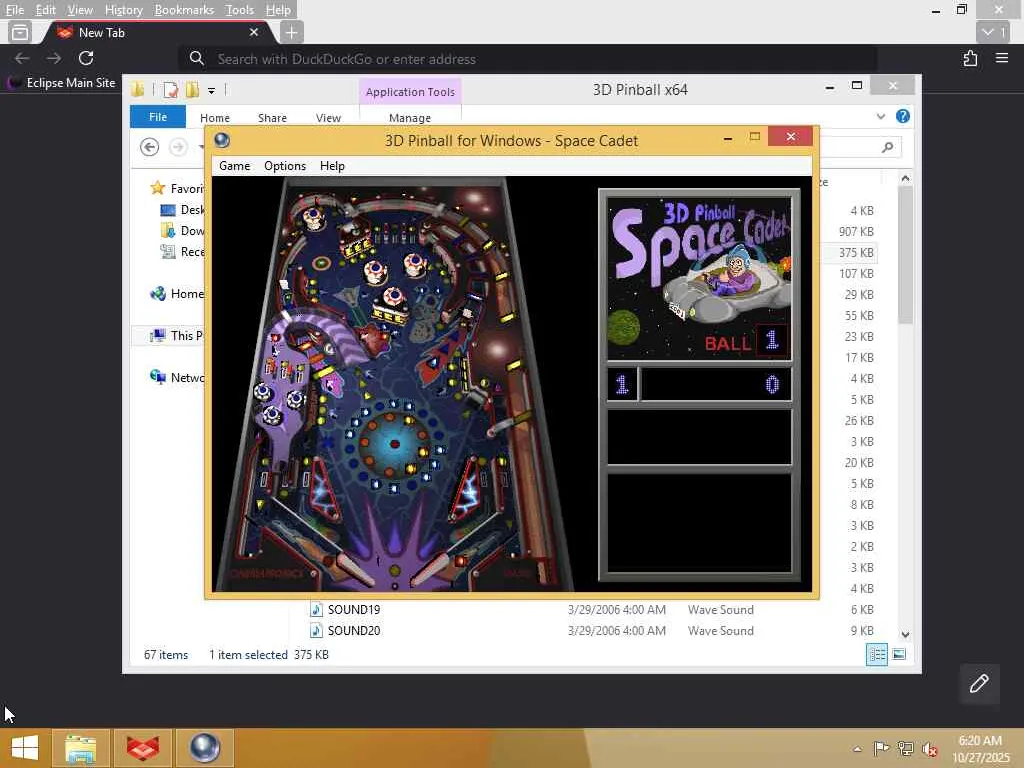Select Recent places in navigation pane

(x=182, y=251)
